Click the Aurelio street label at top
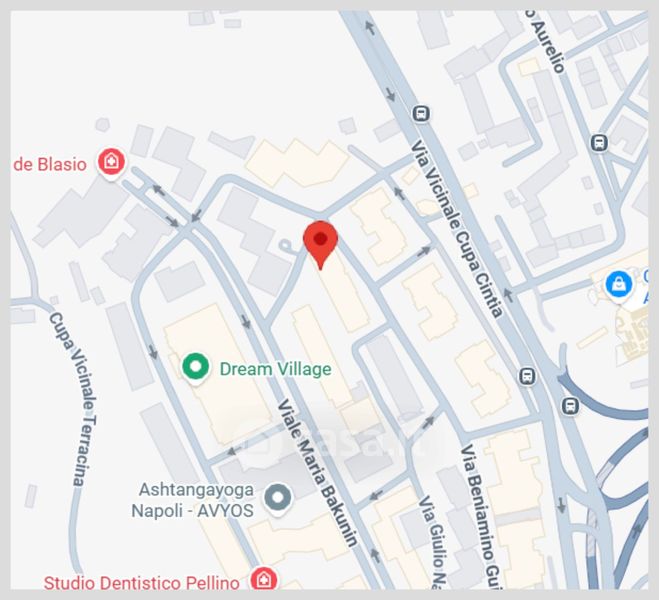The image size is (659, 600). tap(546, 41)
